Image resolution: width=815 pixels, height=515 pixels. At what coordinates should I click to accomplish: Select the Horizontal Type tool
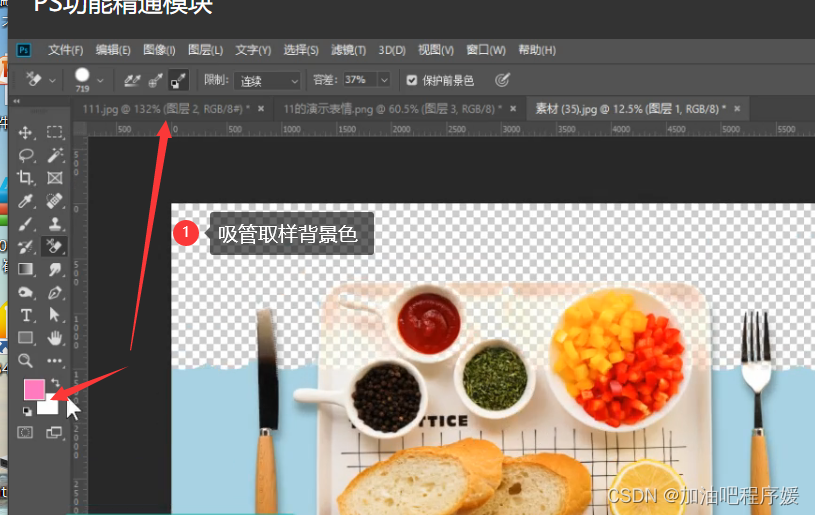(25, 315)
